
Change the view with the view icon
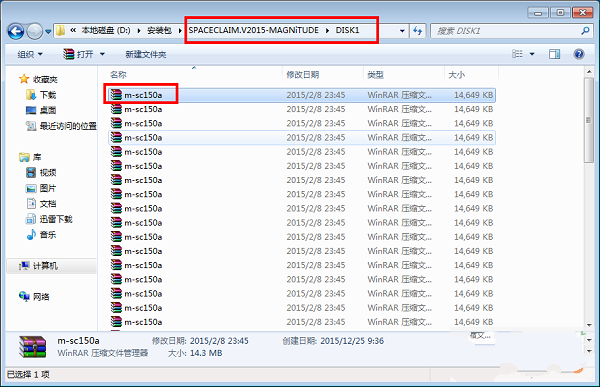point(517,54)
